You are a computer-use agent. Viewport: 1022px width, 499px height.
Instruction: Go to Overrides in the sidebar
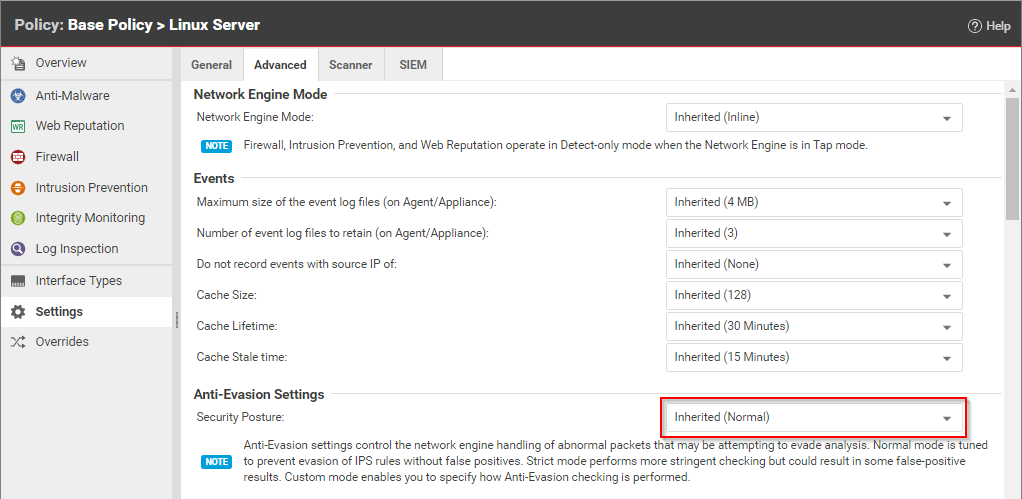click(62, 342)
